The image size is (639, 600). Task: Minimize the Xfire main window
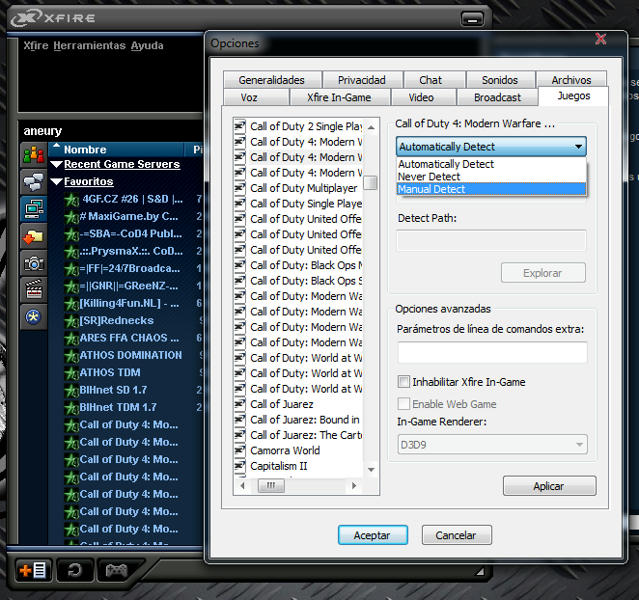click(x=472, y=19)
